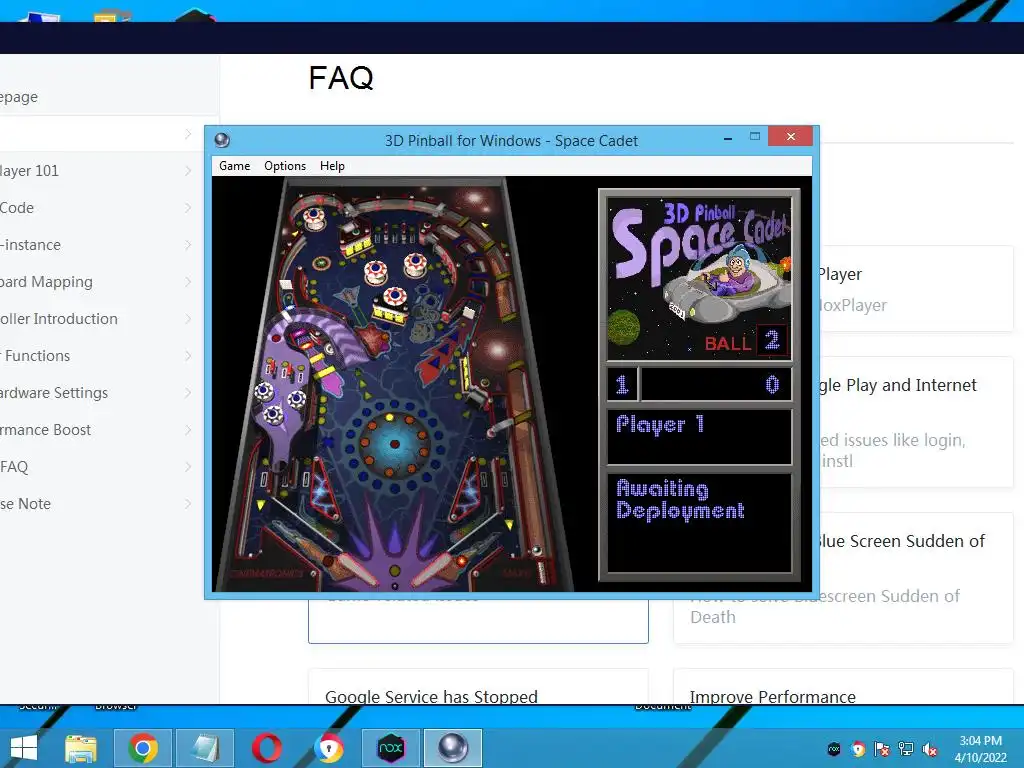The width and height of the screenshot is (1024, 768).
Task: Open the 'gle Play and Internet' card
Action: [x=898, y=386]
